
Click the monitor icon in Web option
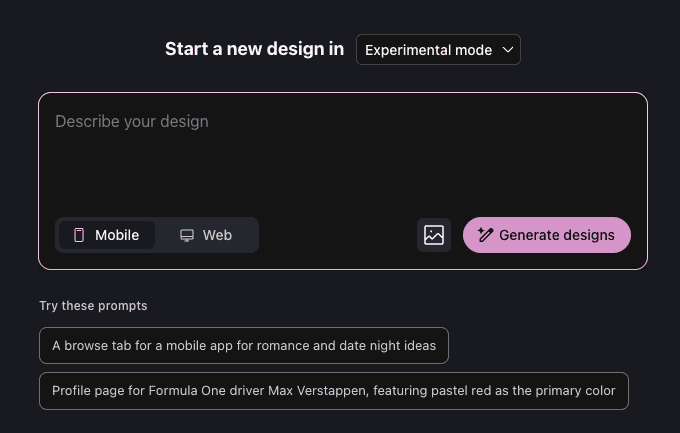point(187,235)
